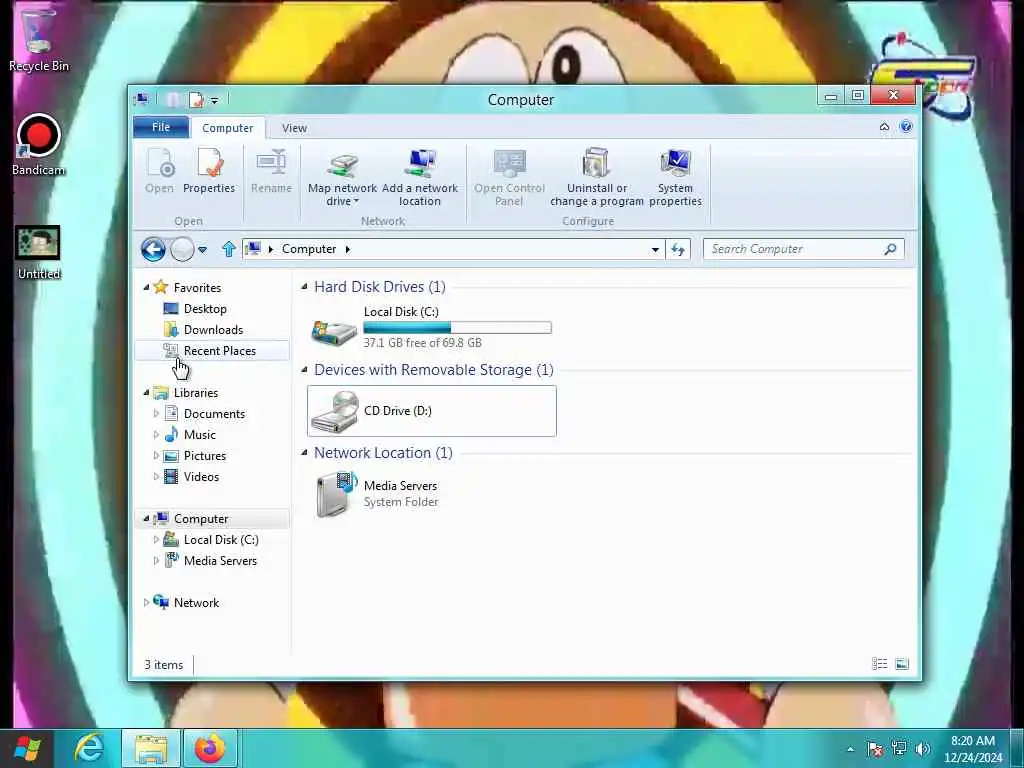Image resolution: width=1024 pixels, height=768 pixels.
Task: Select Recent Places in sidebar
Action: click(212, 351)
